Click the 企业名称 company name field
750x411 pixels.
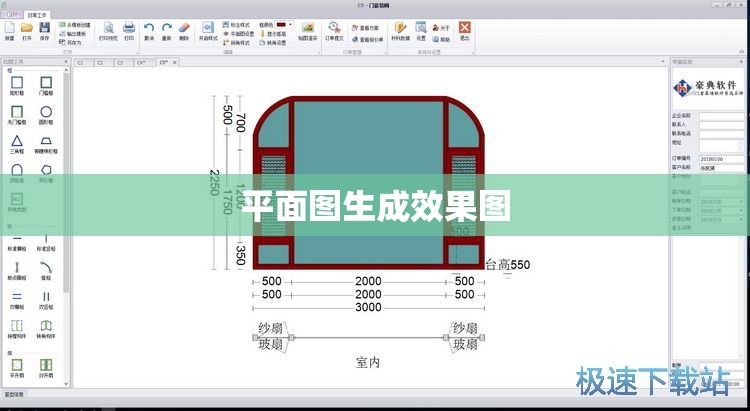coord(721,116)
